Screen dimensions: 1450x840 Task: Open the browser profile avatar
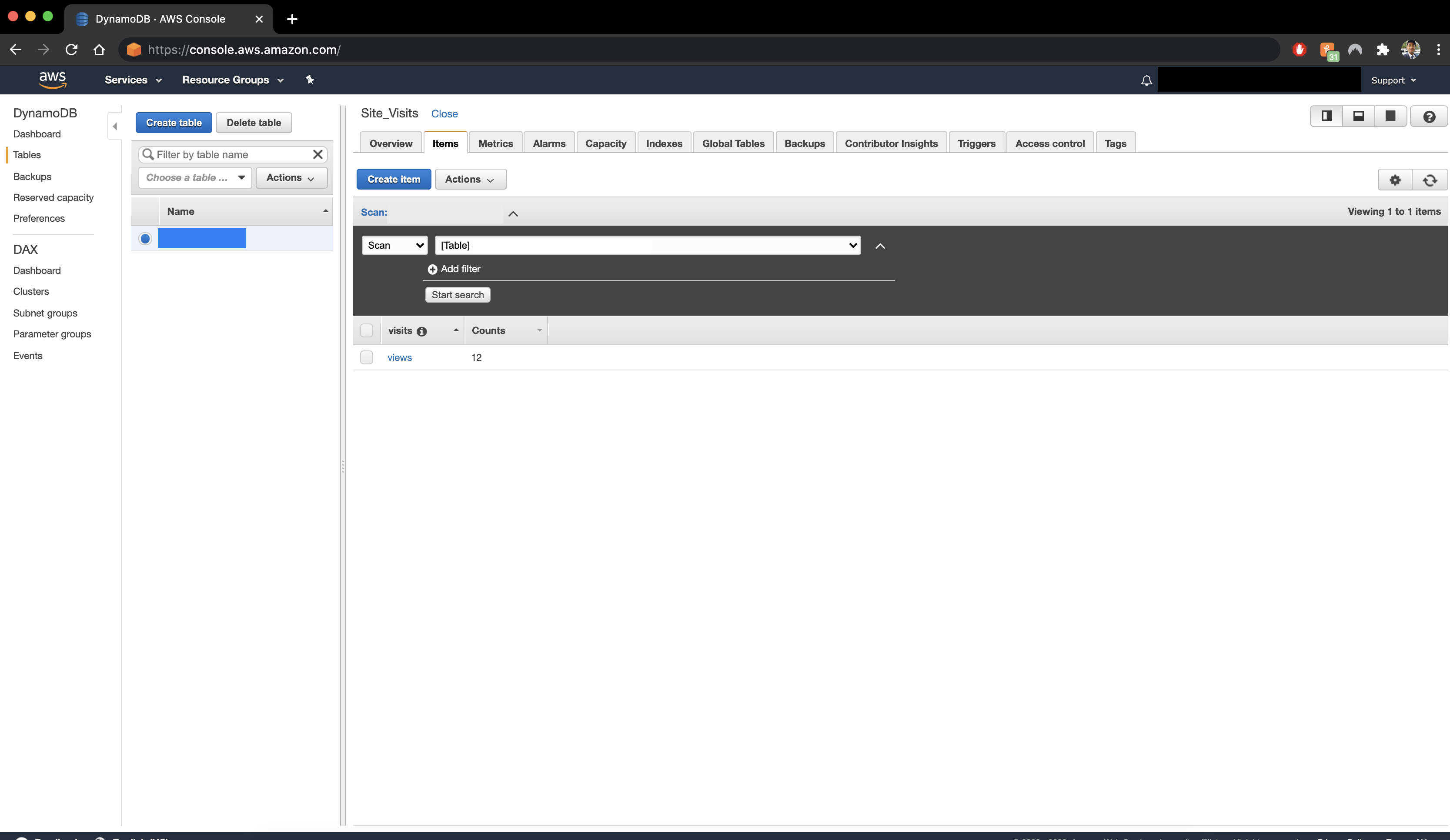coord(1410,50)
